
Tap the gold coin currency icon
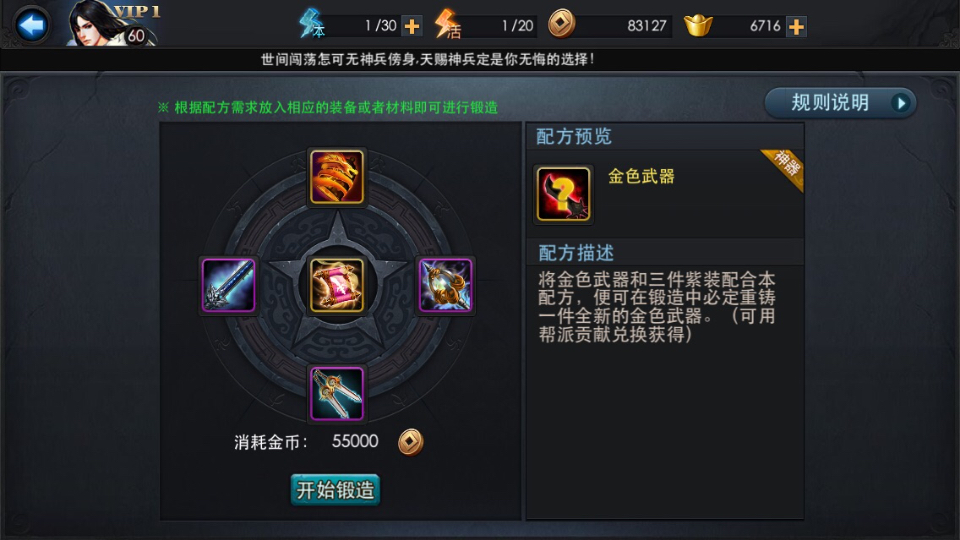coord(561,24)
